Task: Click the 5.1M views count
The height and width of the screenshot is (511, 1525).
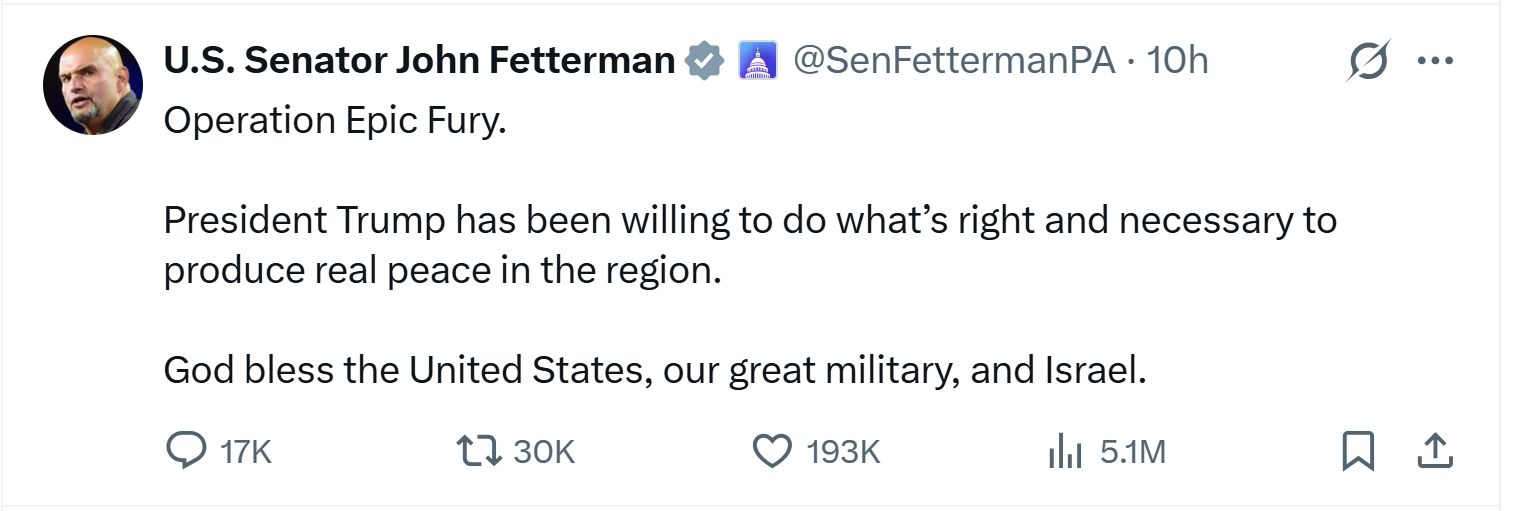Action: (x=1133, y=453)
